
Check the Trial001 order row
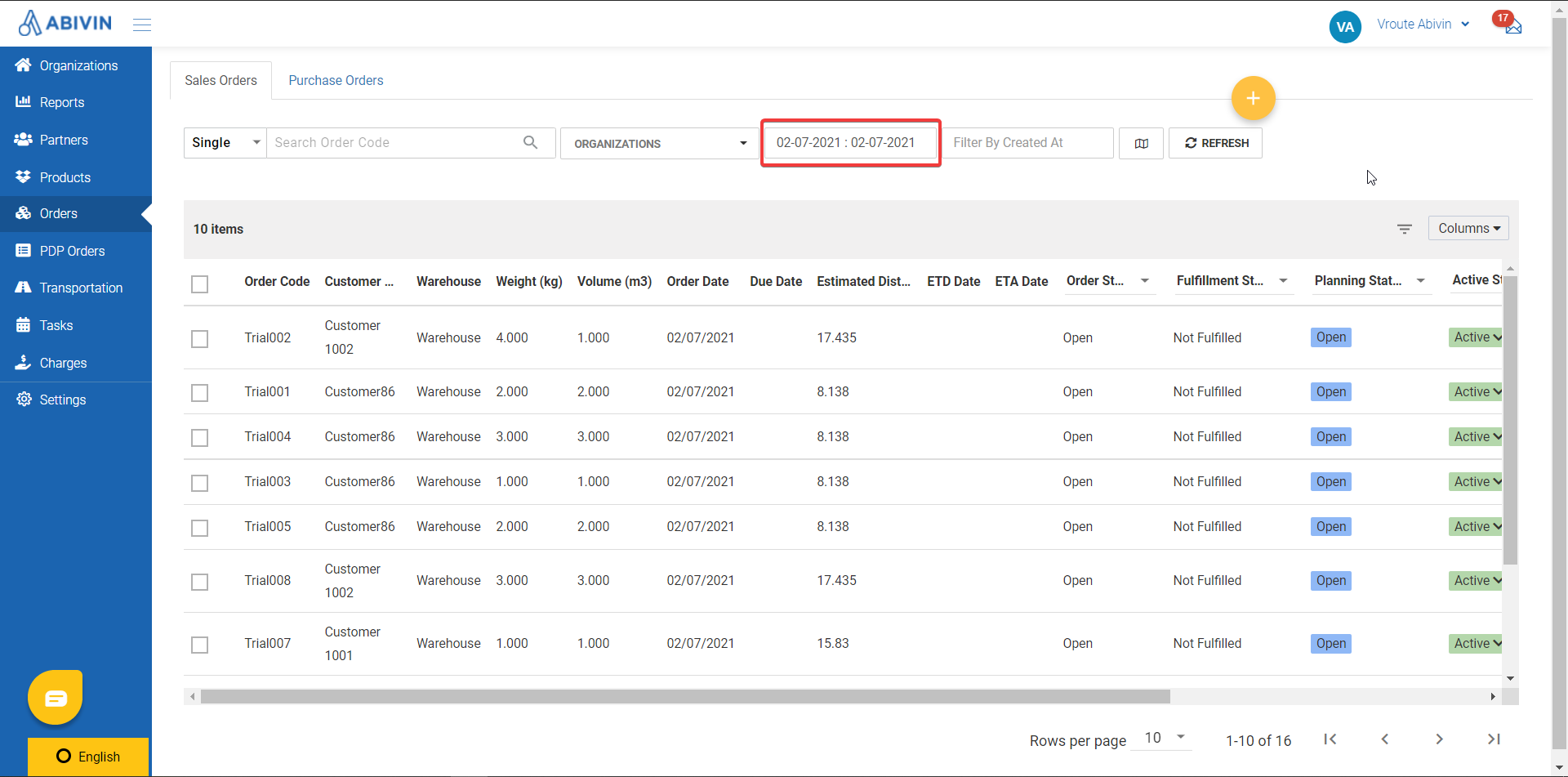click(x=199, y=393)
